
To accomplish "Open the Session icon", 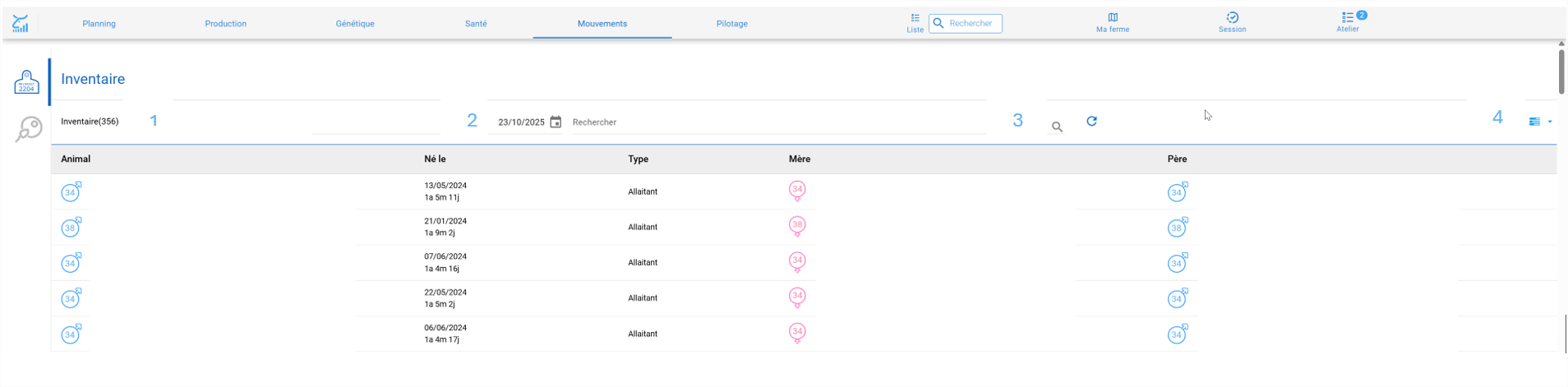I will pyautogui.click(x=1232, y=22).
